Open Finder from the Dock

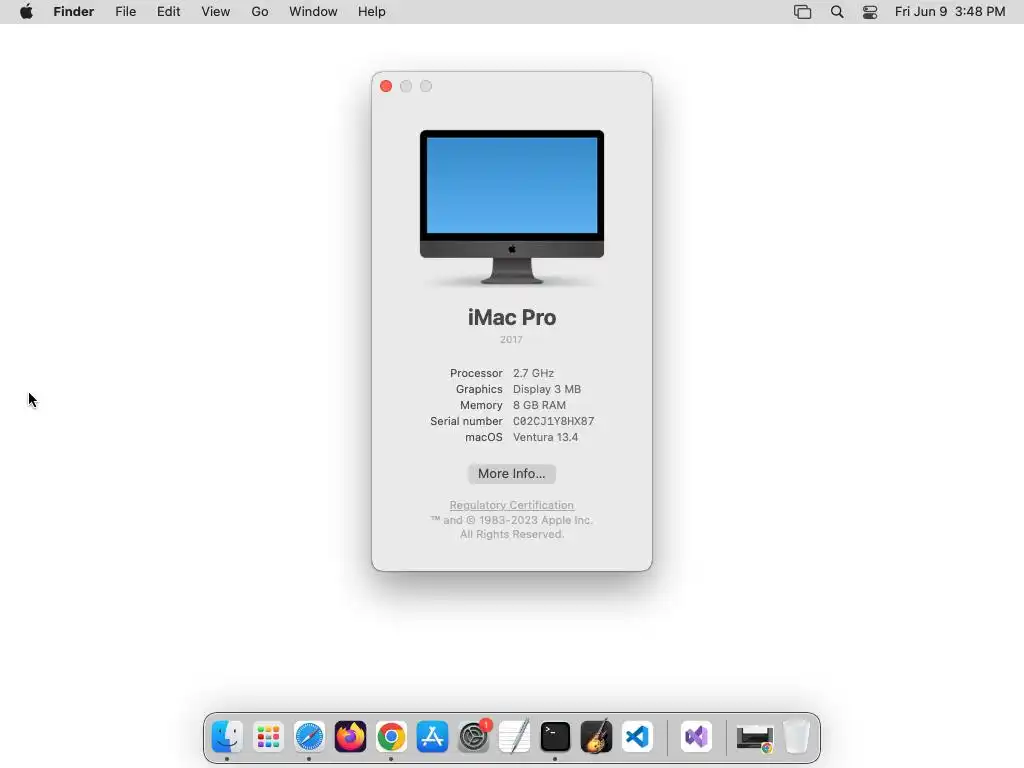click(x=227, y=737)
